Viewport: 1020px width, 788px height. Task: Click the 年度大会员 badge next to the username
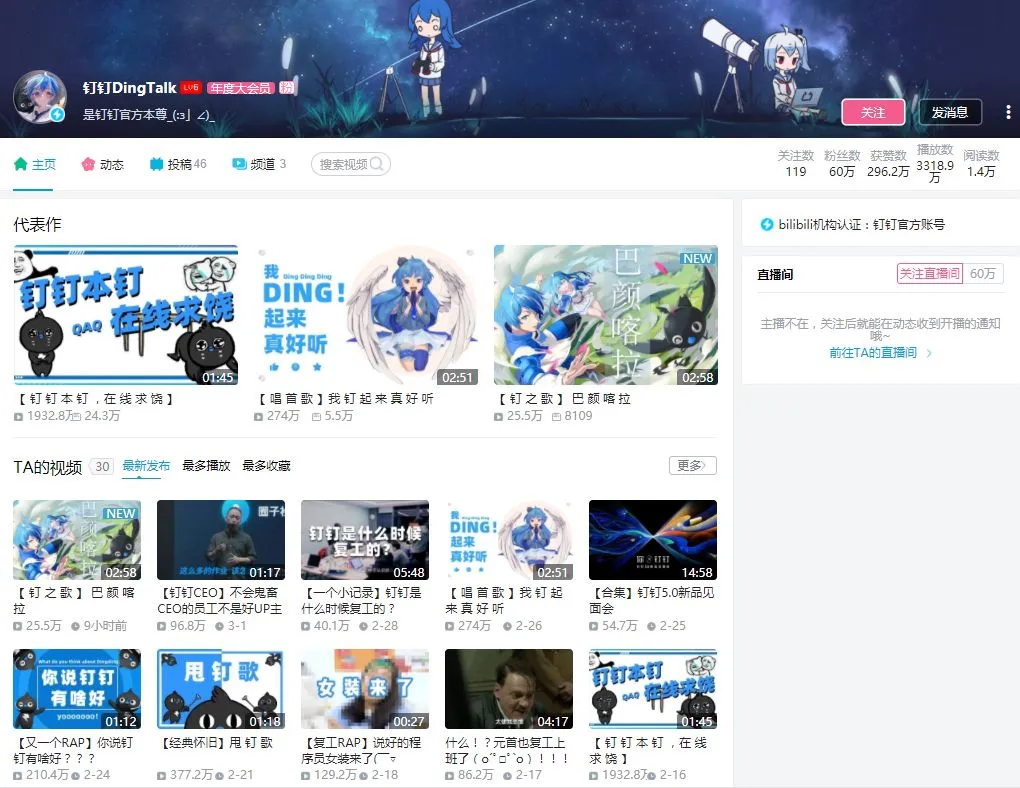tap(240, 88)
